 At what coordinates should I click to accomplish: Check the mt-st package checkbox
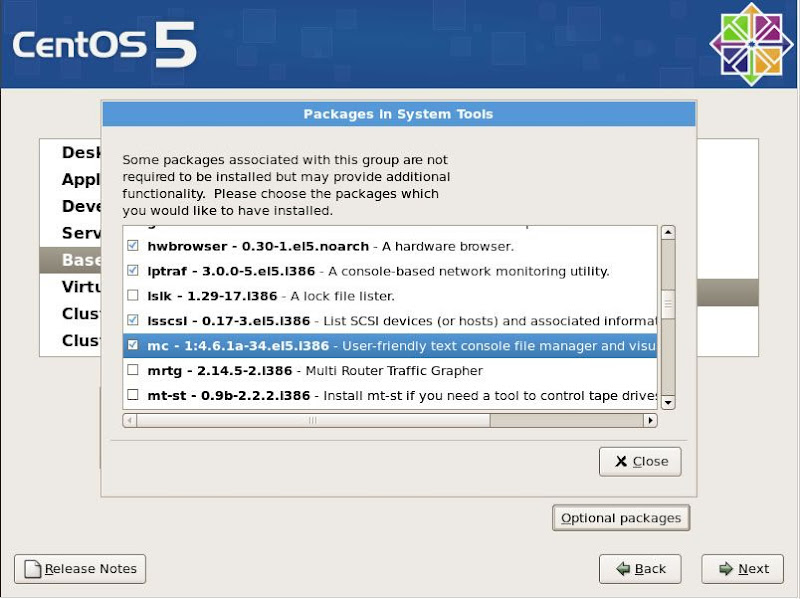[x=133, y=396]
